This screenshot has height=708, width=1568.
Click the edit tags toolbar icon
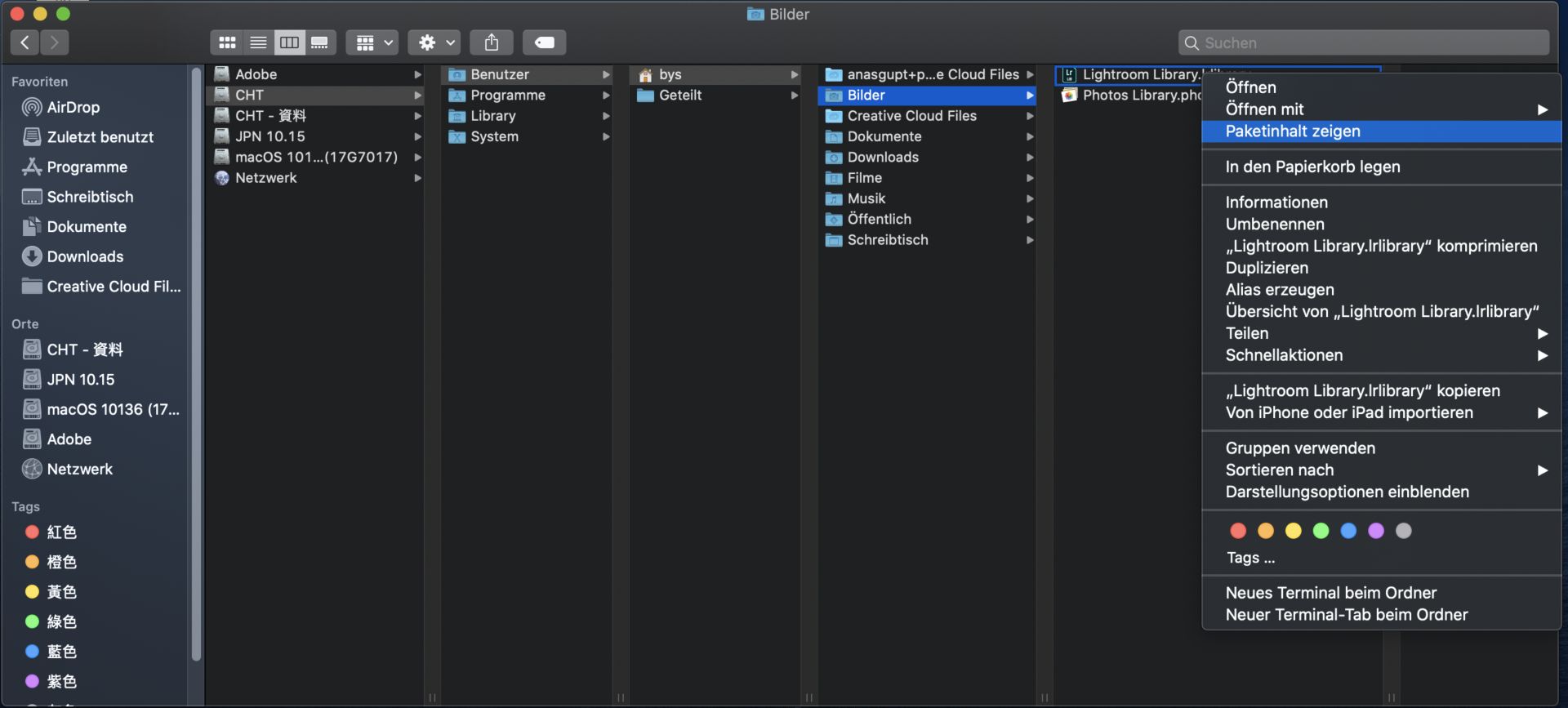point(545,42)
